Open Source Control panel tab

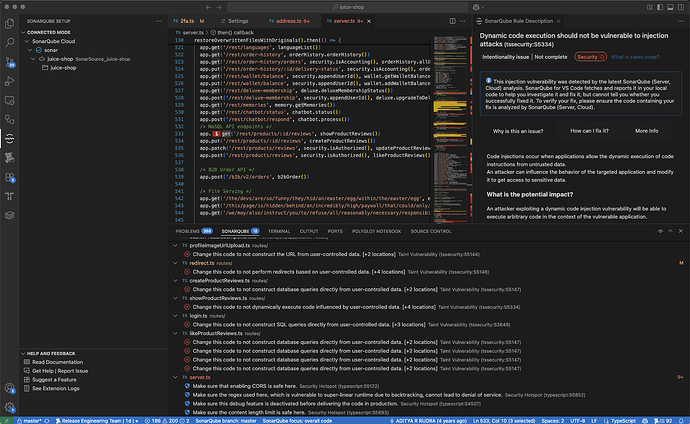coord(431,231)
